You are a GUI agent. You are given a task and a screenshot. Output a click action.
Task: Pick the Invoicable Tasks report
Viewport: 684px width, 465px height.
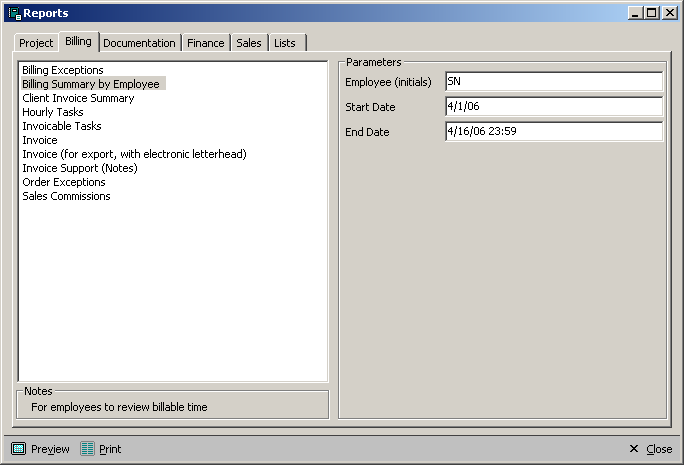coord(62,126)
